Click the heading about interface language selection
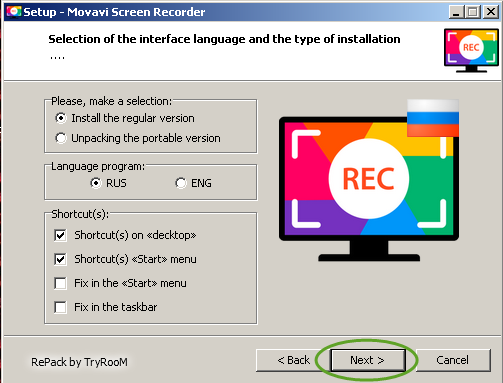Image resolution: width=503 pixels, height=383 pixels. [224, 39]
